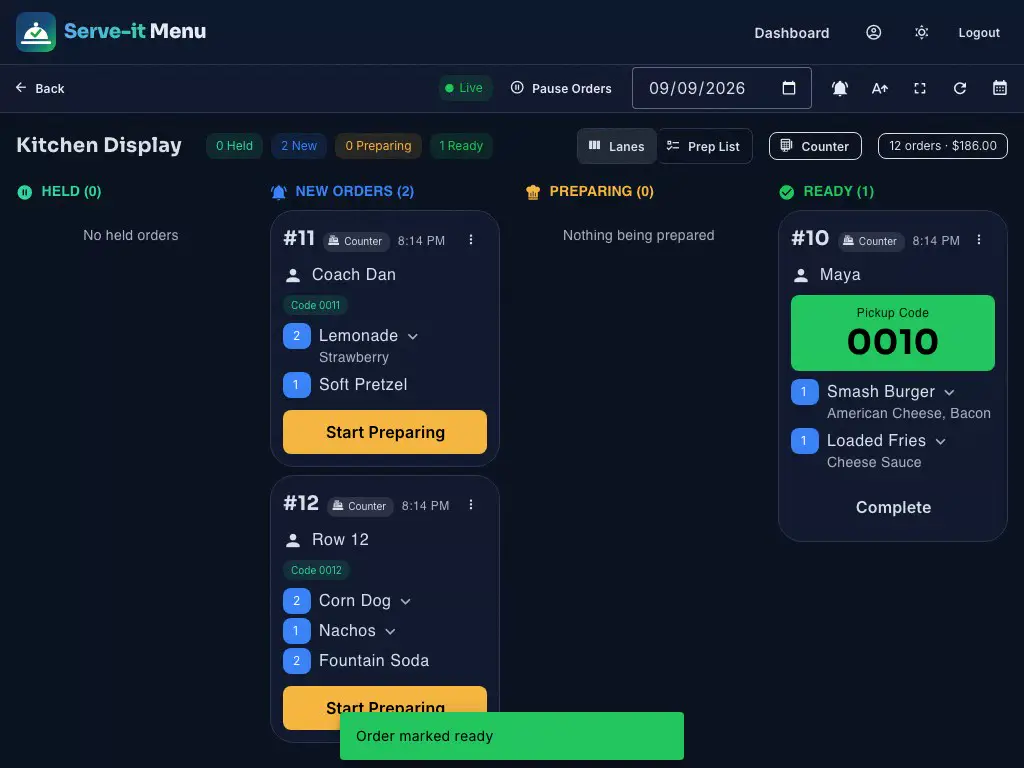Click the Ready checkmark icon
The width and height of the screenshot is (1024, 768).
[787, 192]
